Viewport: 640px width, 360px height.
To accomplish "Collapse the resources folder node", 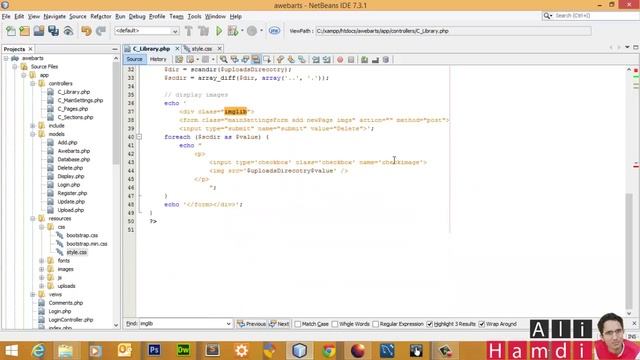I will [x=33, y=218].
